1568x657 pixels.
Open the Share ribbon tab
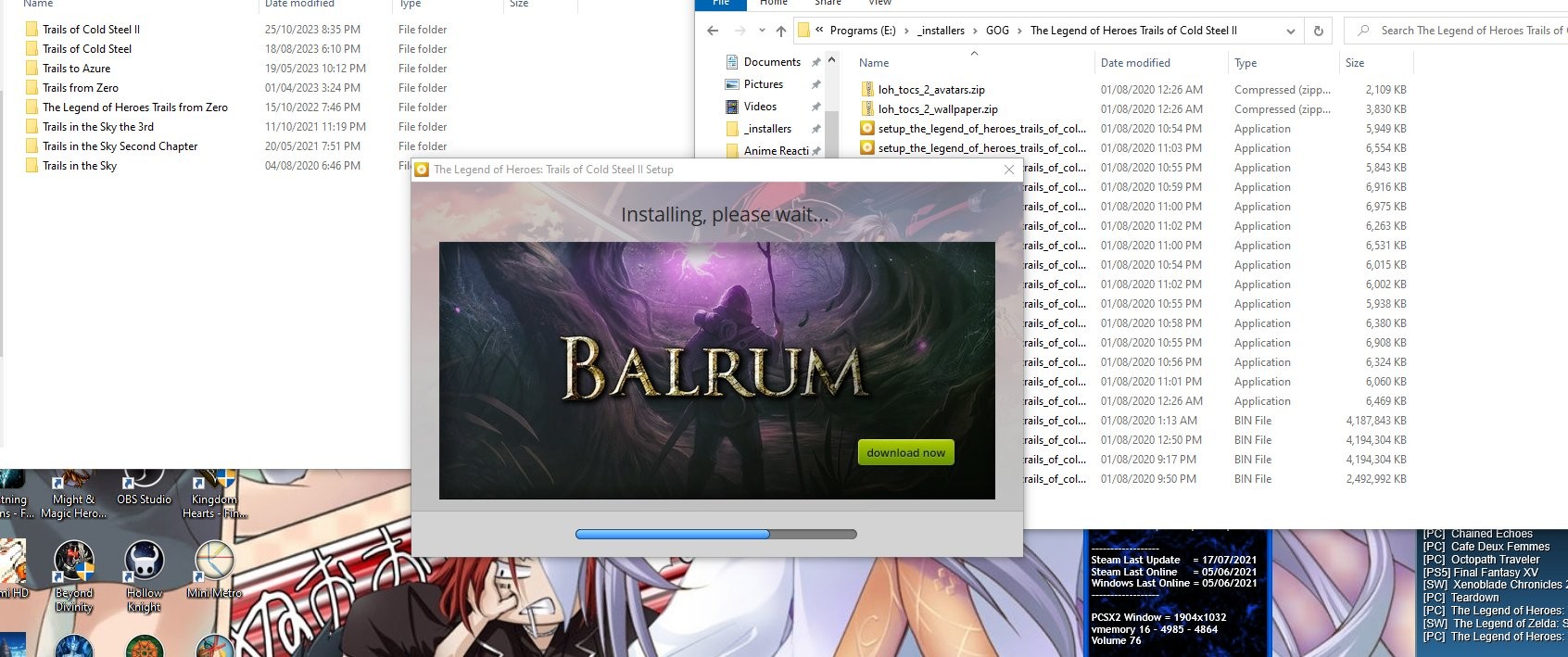pos(828,3)
